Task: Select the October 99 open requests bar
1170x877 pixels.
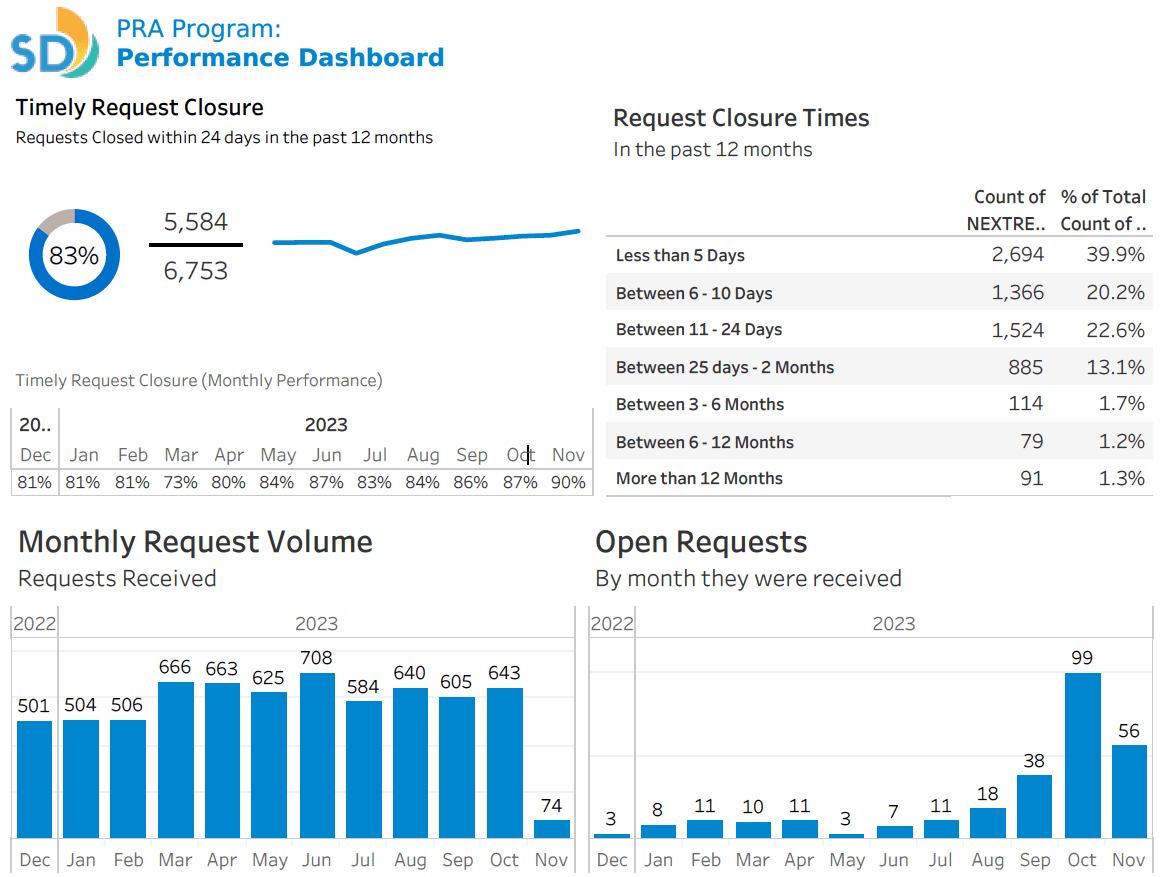Action: (1082, 755)
